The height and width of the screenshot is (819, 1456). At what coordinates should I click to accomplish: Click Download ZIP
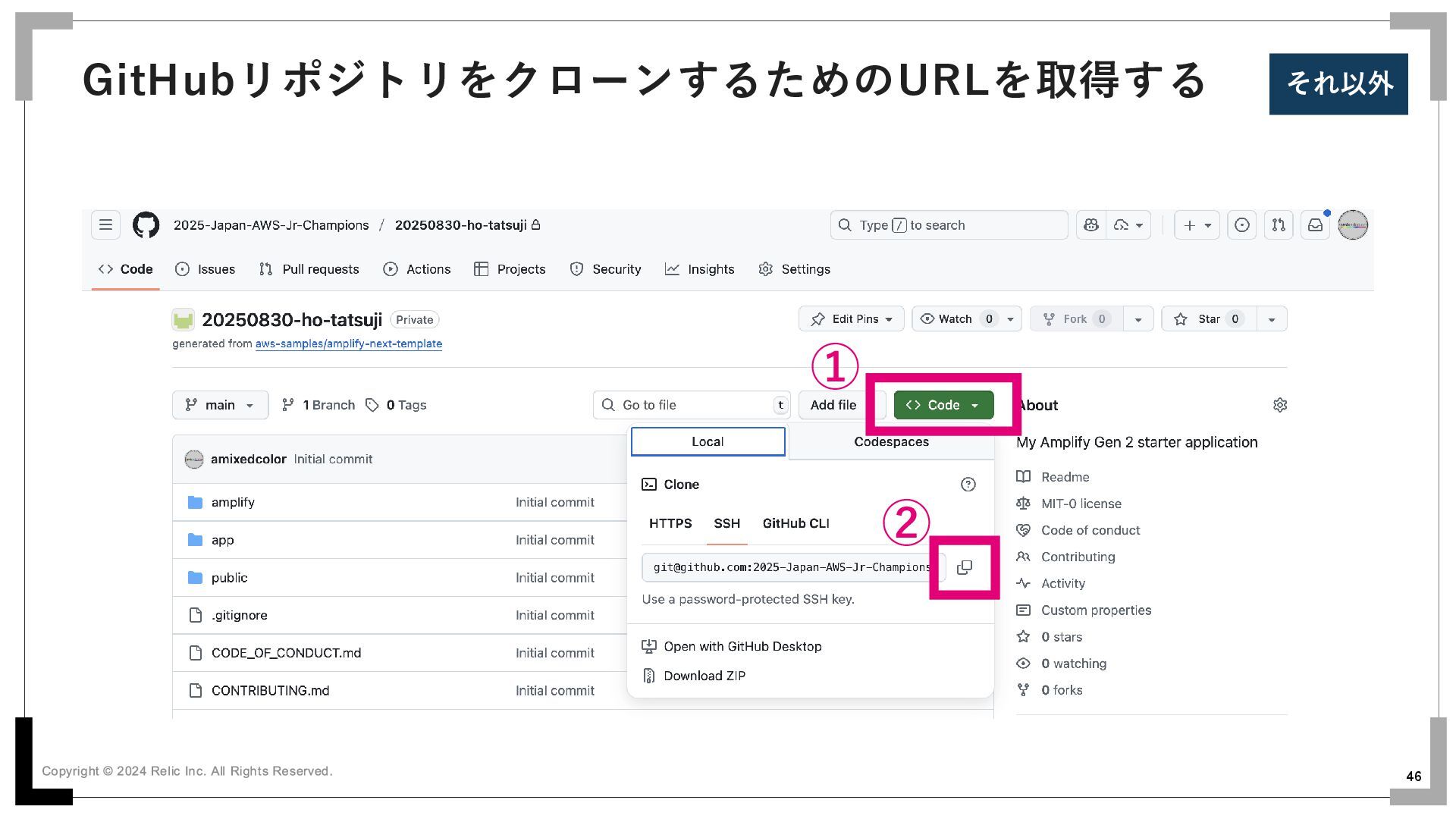[x=694, y=676]
